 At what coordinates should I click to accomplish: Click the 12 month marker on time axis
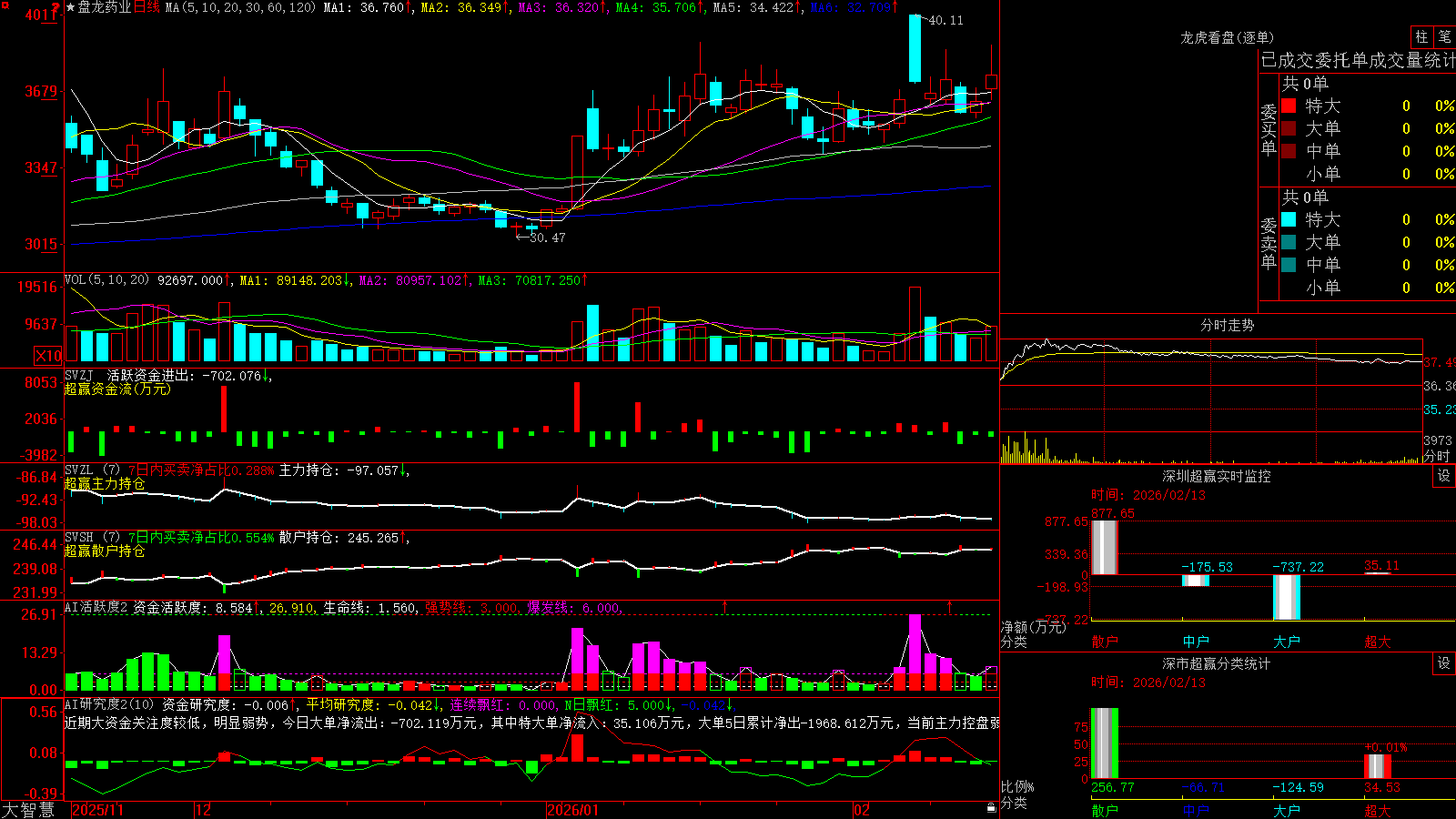coord(204,810)
